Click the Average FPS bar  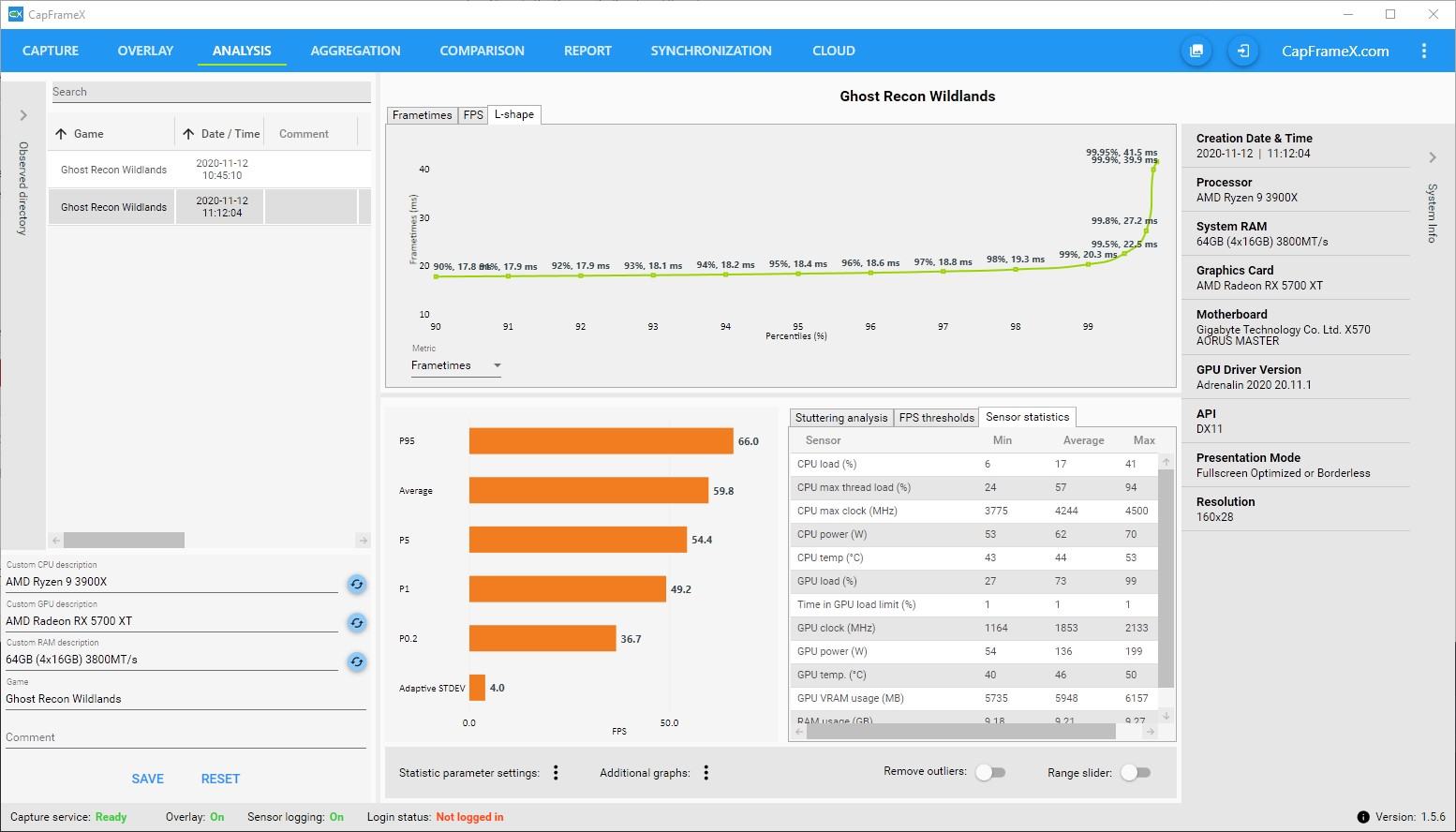click(x=588, y=490)
